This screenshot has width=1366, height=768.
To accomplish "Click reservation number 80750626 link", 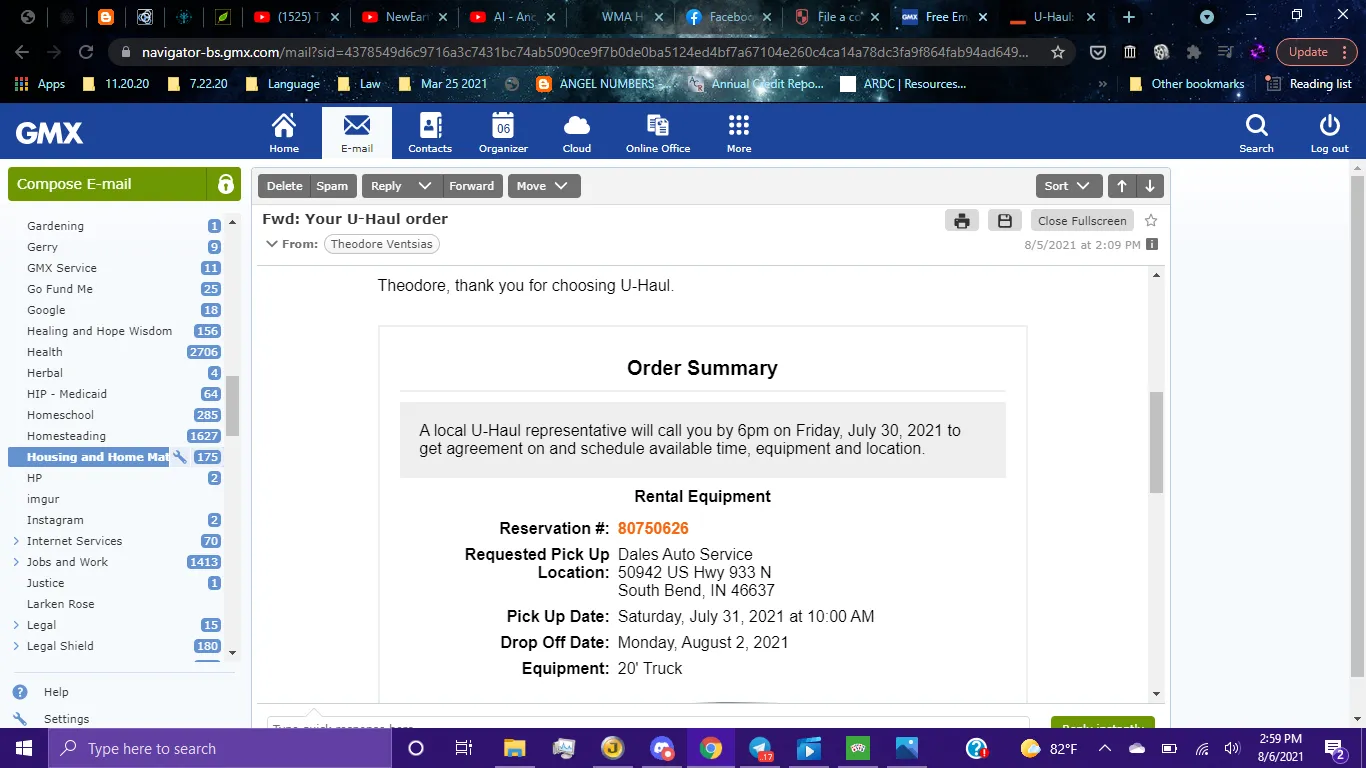I will tap(653, 528).
